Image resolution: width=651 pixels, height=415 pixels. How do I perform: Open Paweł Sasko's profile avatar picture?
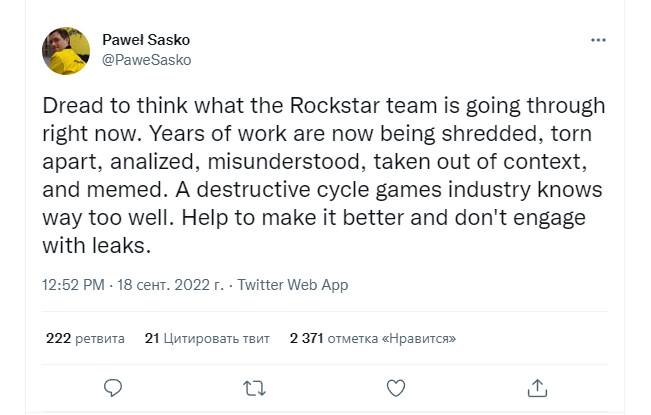(x=66, y=50)
